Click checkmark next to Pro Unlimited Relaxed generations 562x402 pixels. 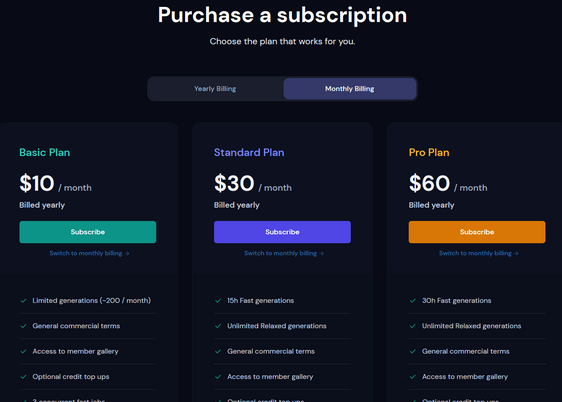(x=413, y=326)
